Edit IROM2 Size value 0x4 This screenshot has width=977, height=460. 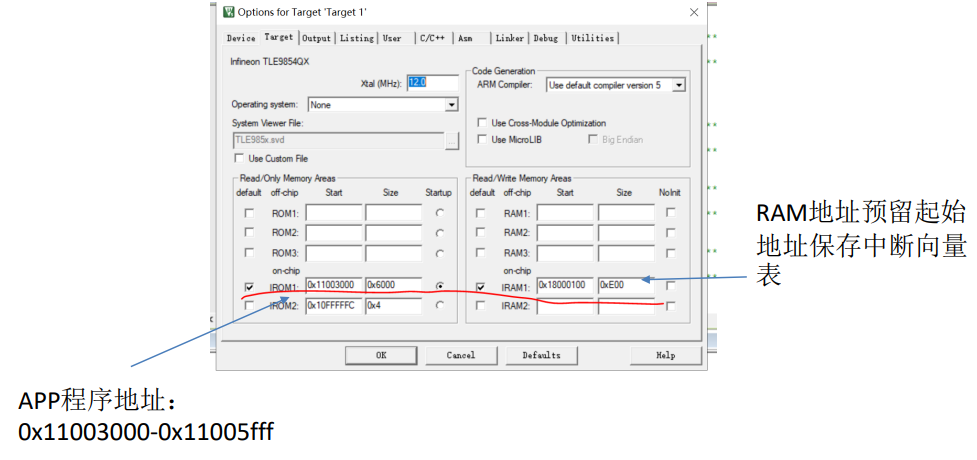tap(394, 305)
